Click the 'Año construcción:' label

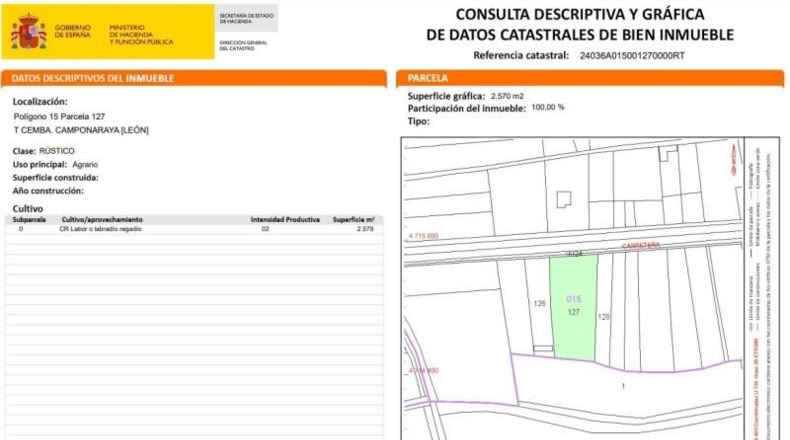click(48, 191)
